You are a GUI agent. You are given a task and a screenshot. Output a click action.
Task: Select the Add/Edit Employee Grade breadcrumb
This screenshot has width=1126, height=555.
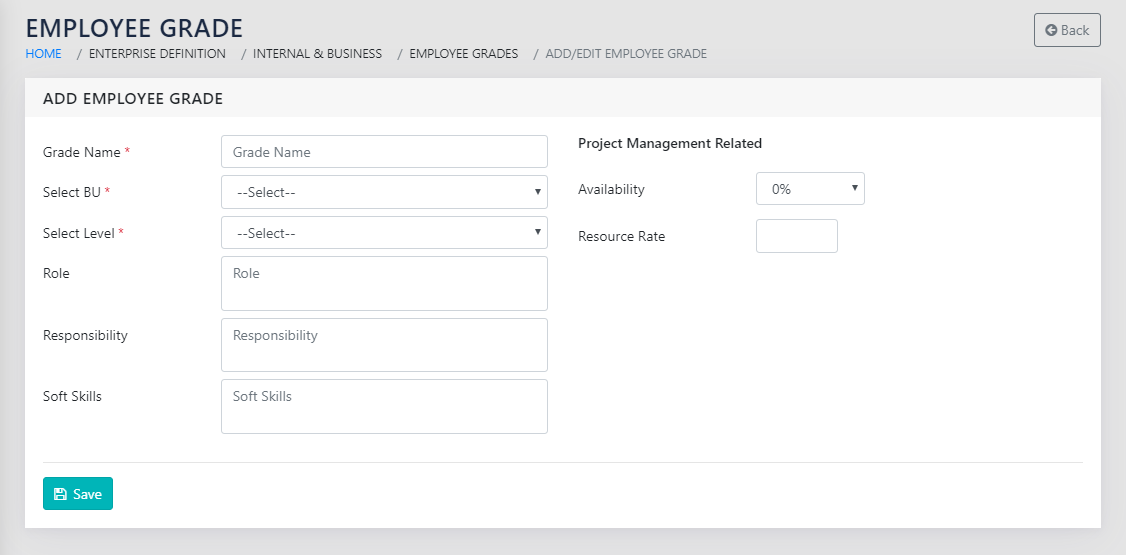pyautogui.click(x=626, y=54)
